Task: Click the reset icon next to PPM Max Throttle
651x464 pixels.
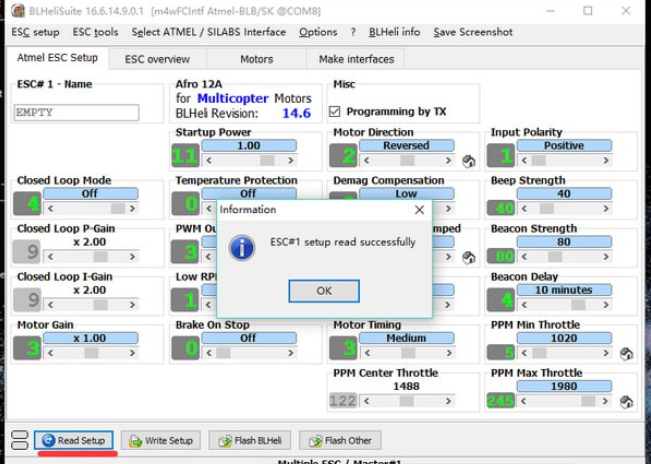Action: (627, 402)
